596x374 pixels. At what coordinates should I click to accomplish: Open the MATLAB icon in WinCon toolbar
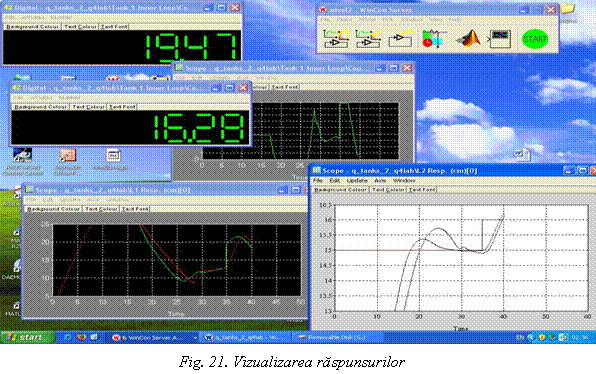[x=469, y=39]
